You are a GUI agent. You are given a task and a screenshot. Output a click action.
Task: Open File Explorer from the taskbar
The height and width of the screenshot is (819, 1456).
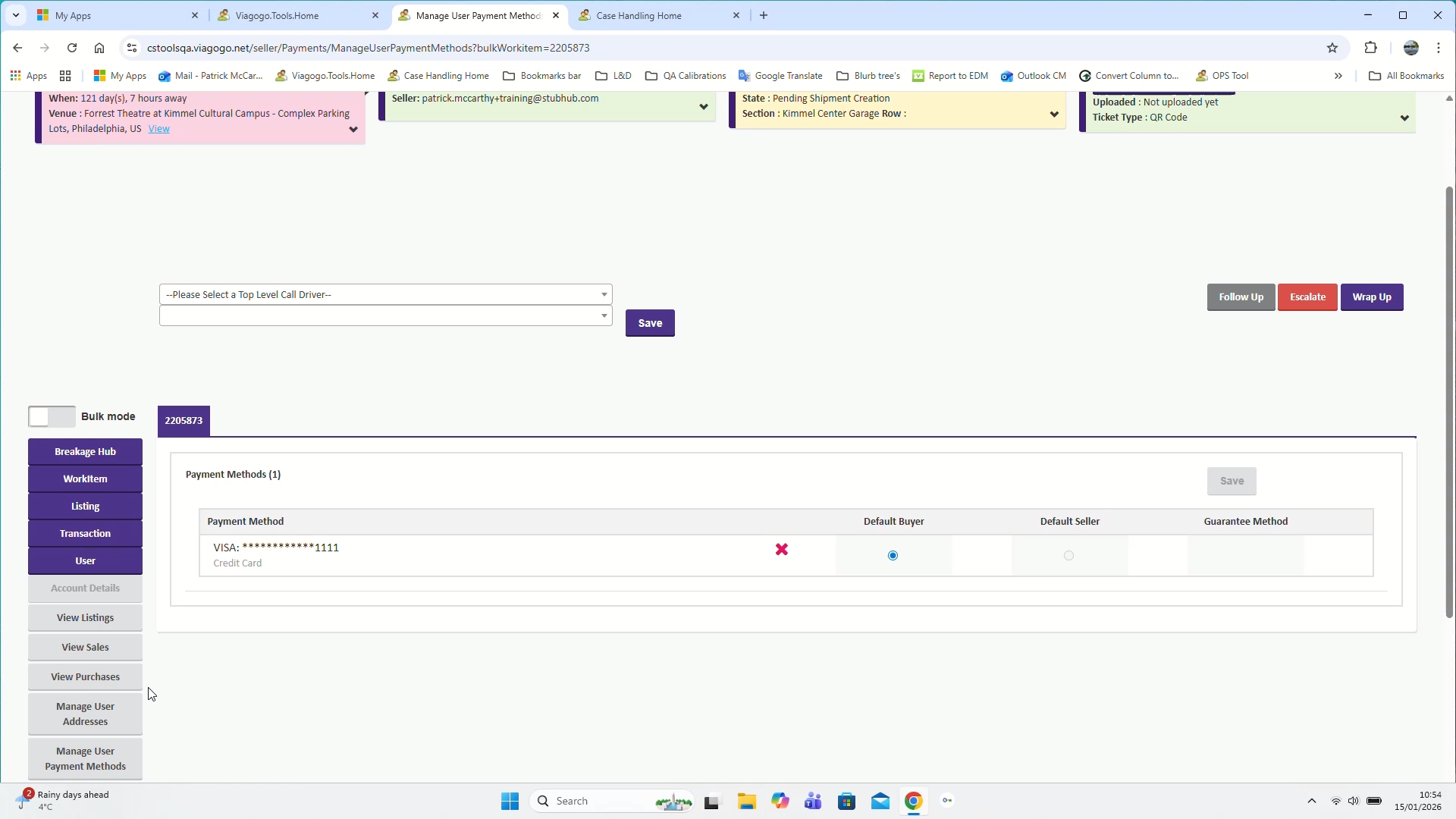(x=746, y=801)
